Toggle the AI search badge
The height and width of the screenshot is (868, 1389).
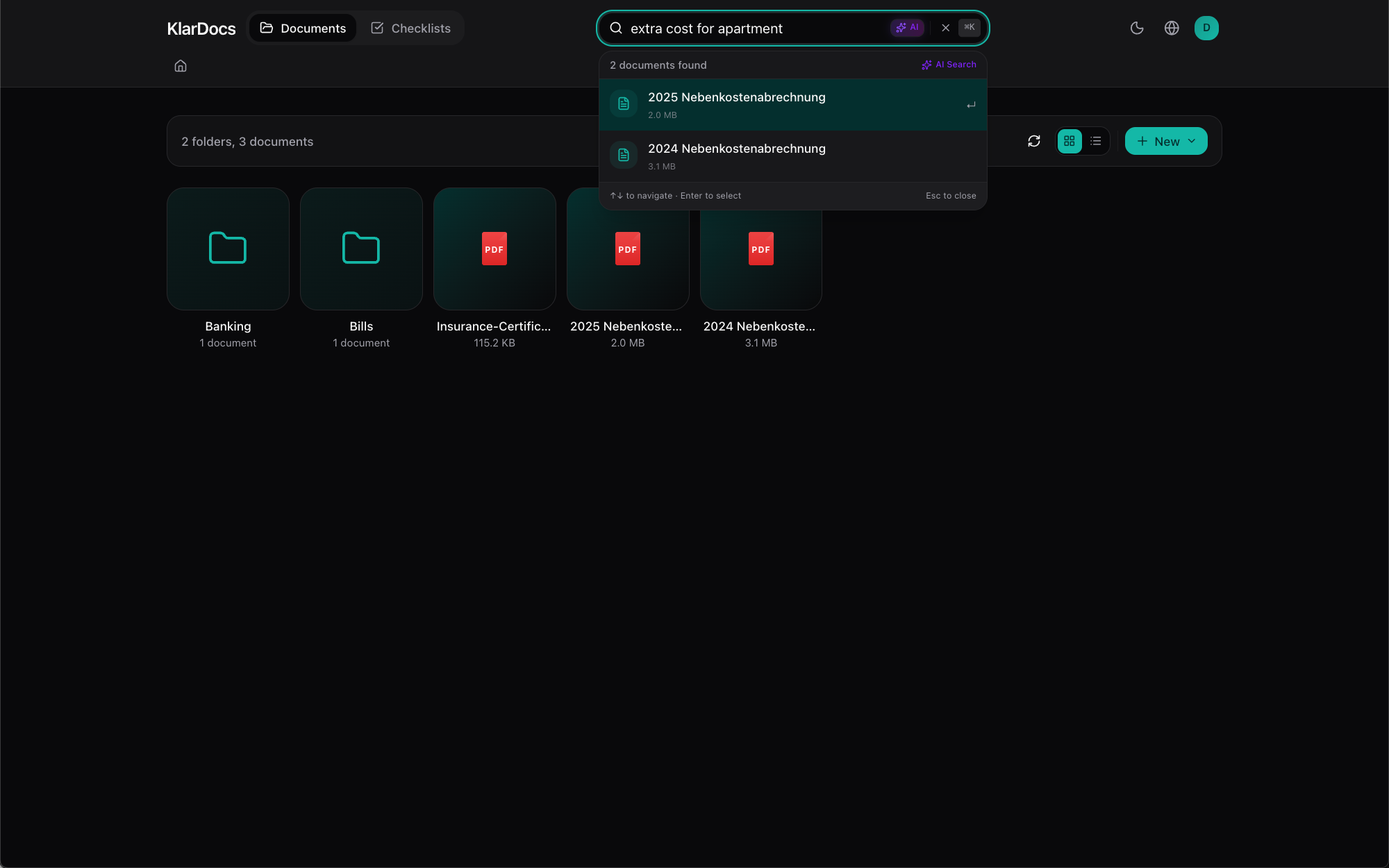tap(907, 28)
